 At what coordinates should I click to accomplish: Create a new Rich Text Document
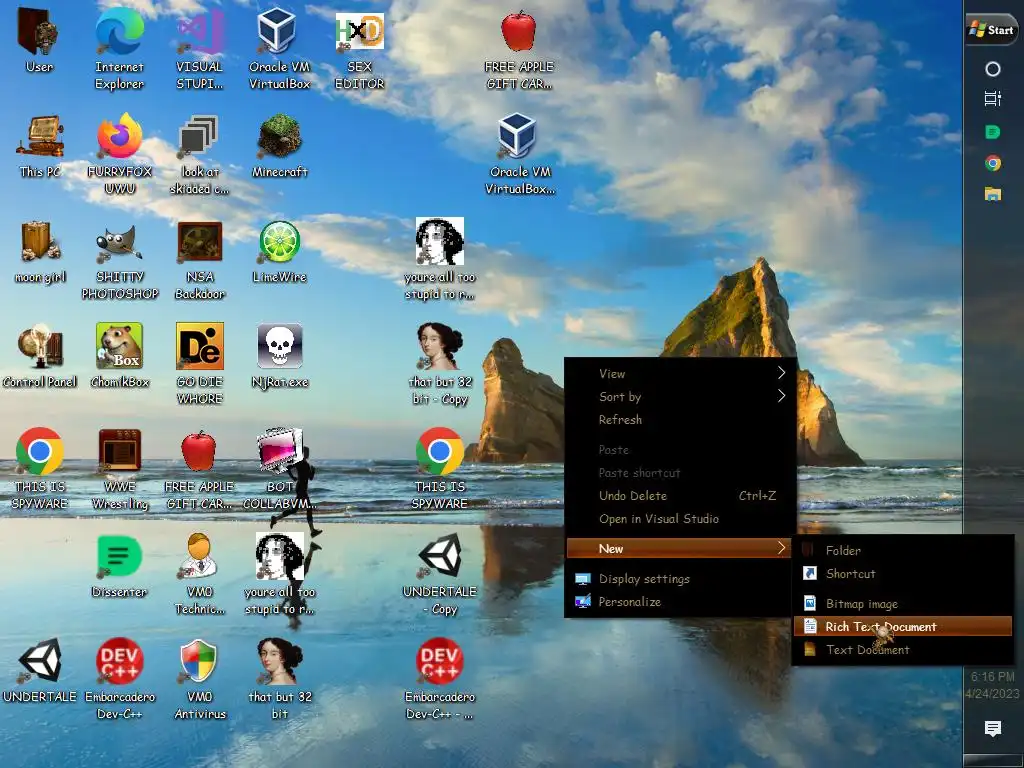tap(903, 626)
